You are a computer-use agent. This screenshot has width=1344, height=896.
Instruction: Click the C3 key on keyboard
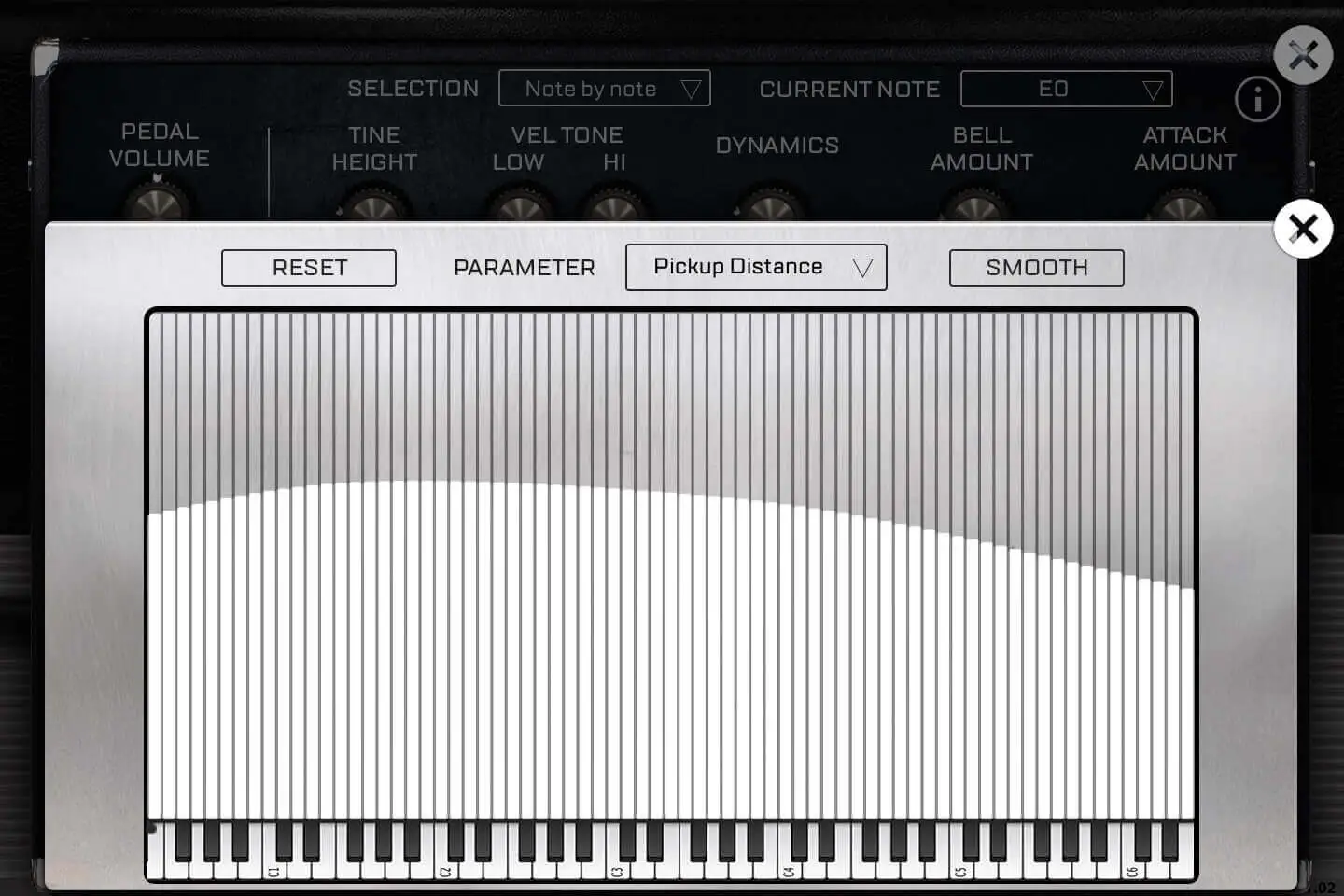(617, 870)
